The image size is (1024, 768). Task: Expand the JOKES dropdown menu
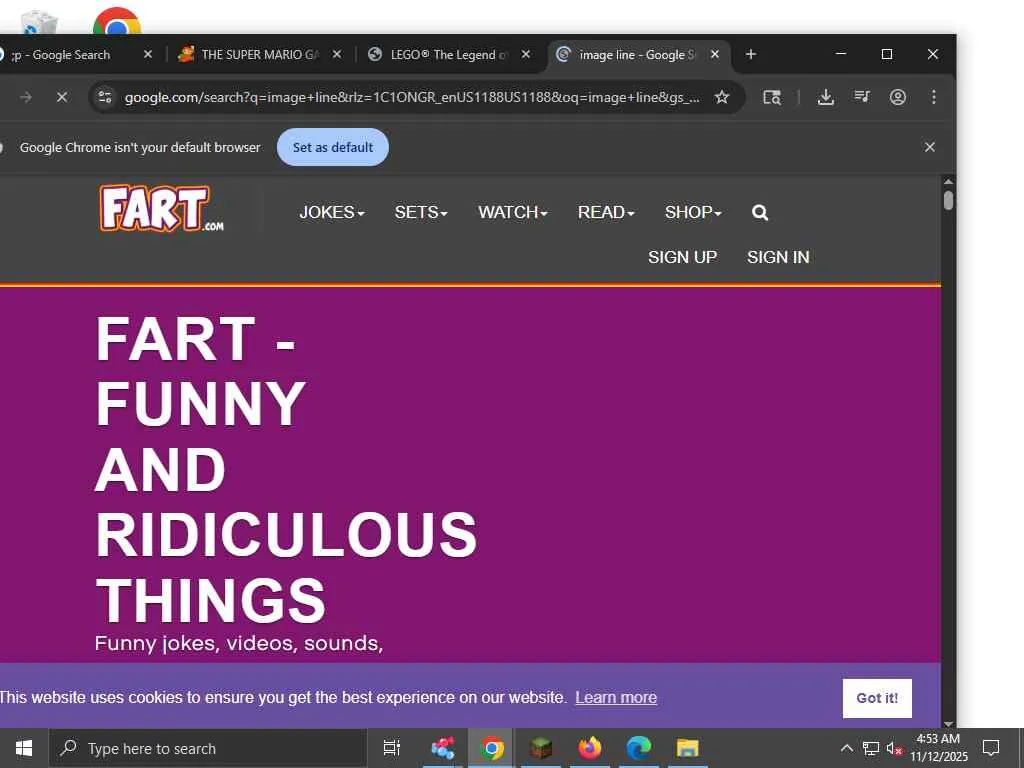click(332, 212)
